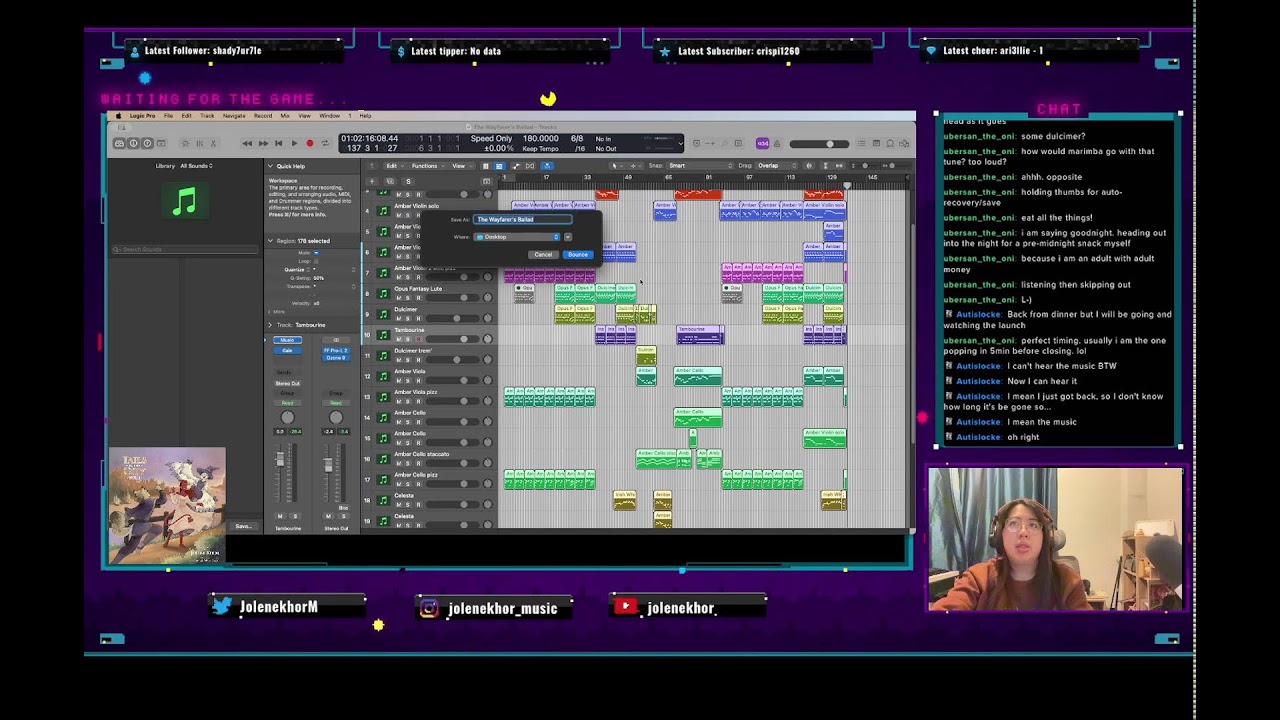Go to beginning with the transport button

coord(279,143)
